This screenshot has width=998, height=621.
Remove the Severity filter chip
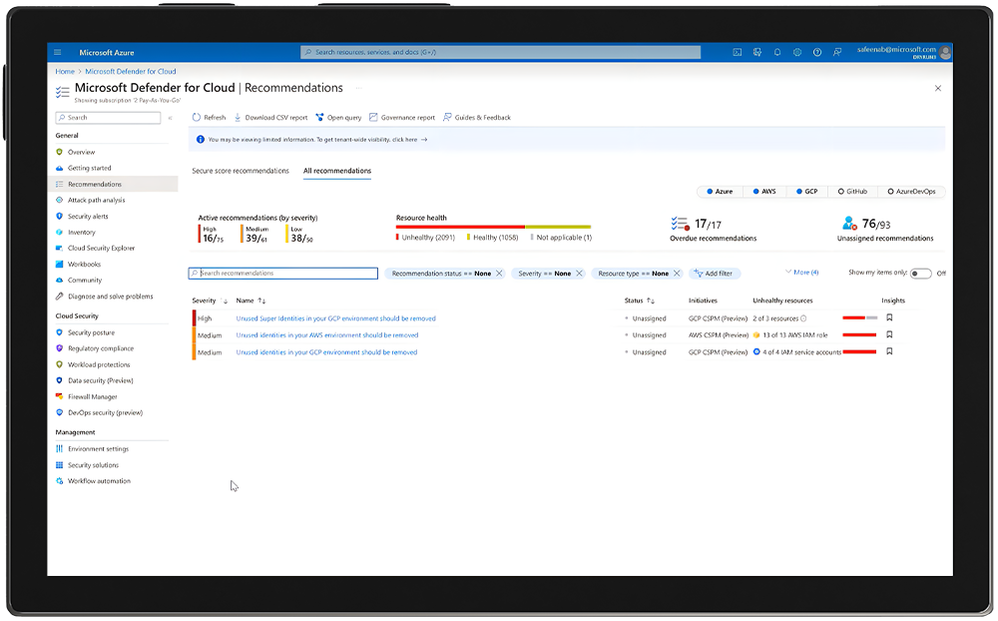579,274
